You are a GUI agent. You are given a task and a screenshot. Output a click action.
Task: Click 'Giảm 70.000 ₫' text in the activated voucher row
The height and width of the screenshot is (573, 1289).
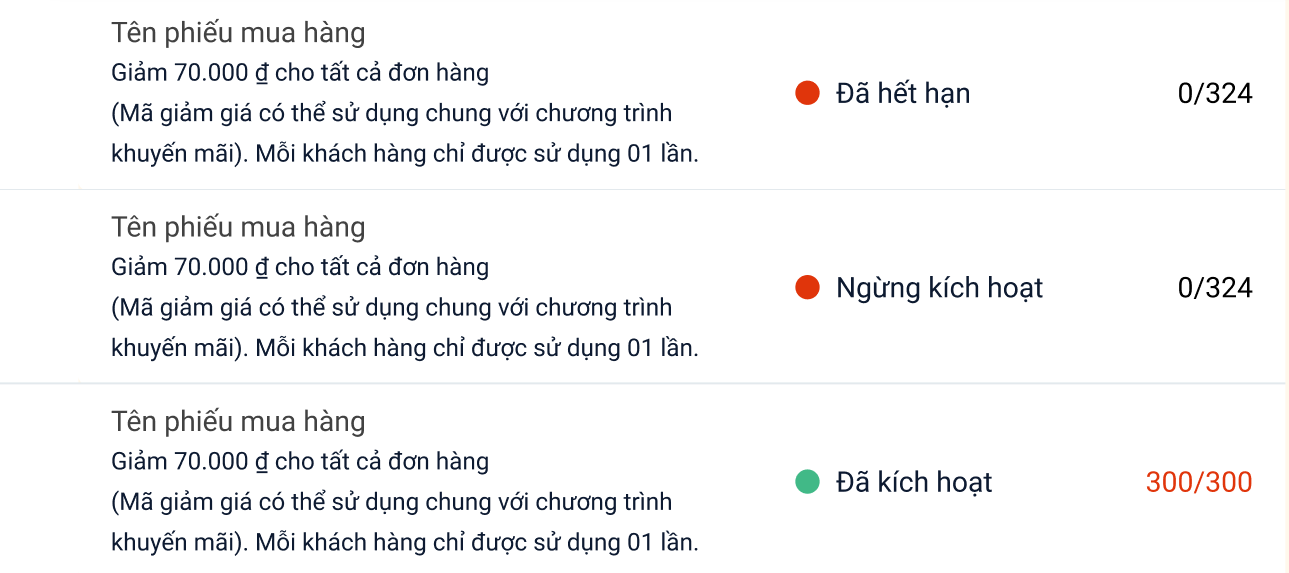(x=190, y=461)
